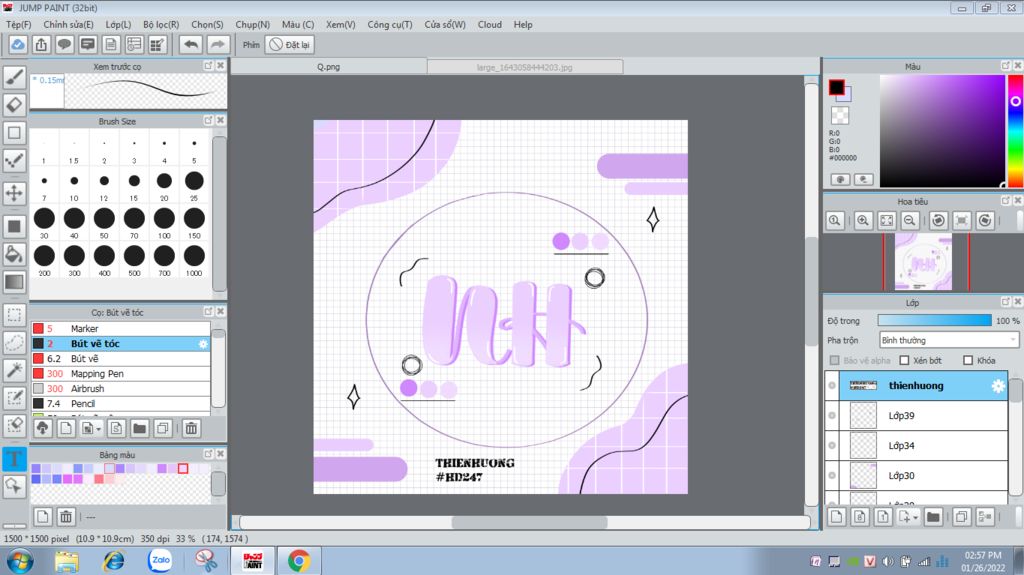Open the Pha trộn blend mode dropdown
The width and height of the screenshot is (1024, 575).
pos(949,340)
